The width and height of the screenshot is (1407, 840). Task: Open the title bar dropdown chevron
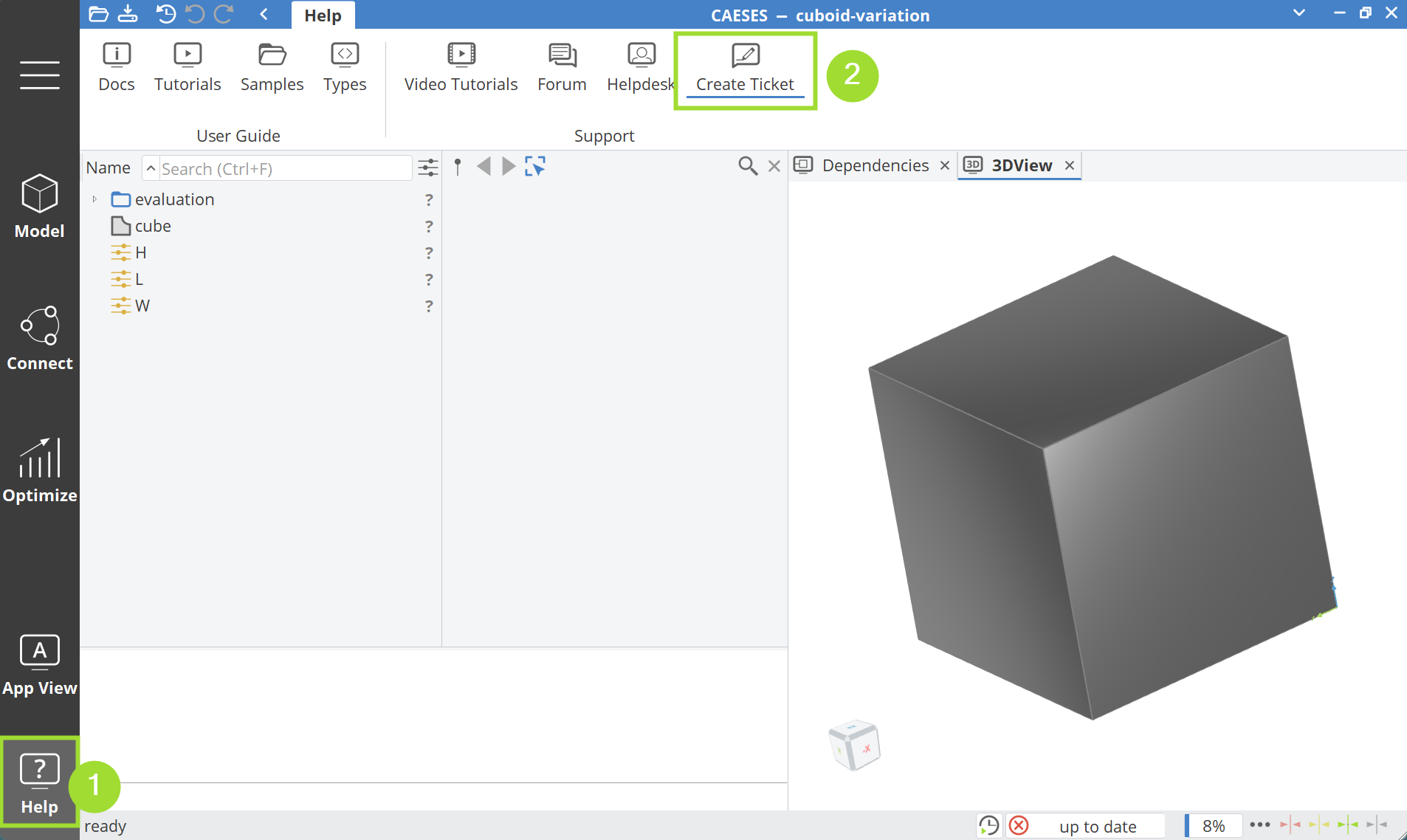coord(1299,13)
